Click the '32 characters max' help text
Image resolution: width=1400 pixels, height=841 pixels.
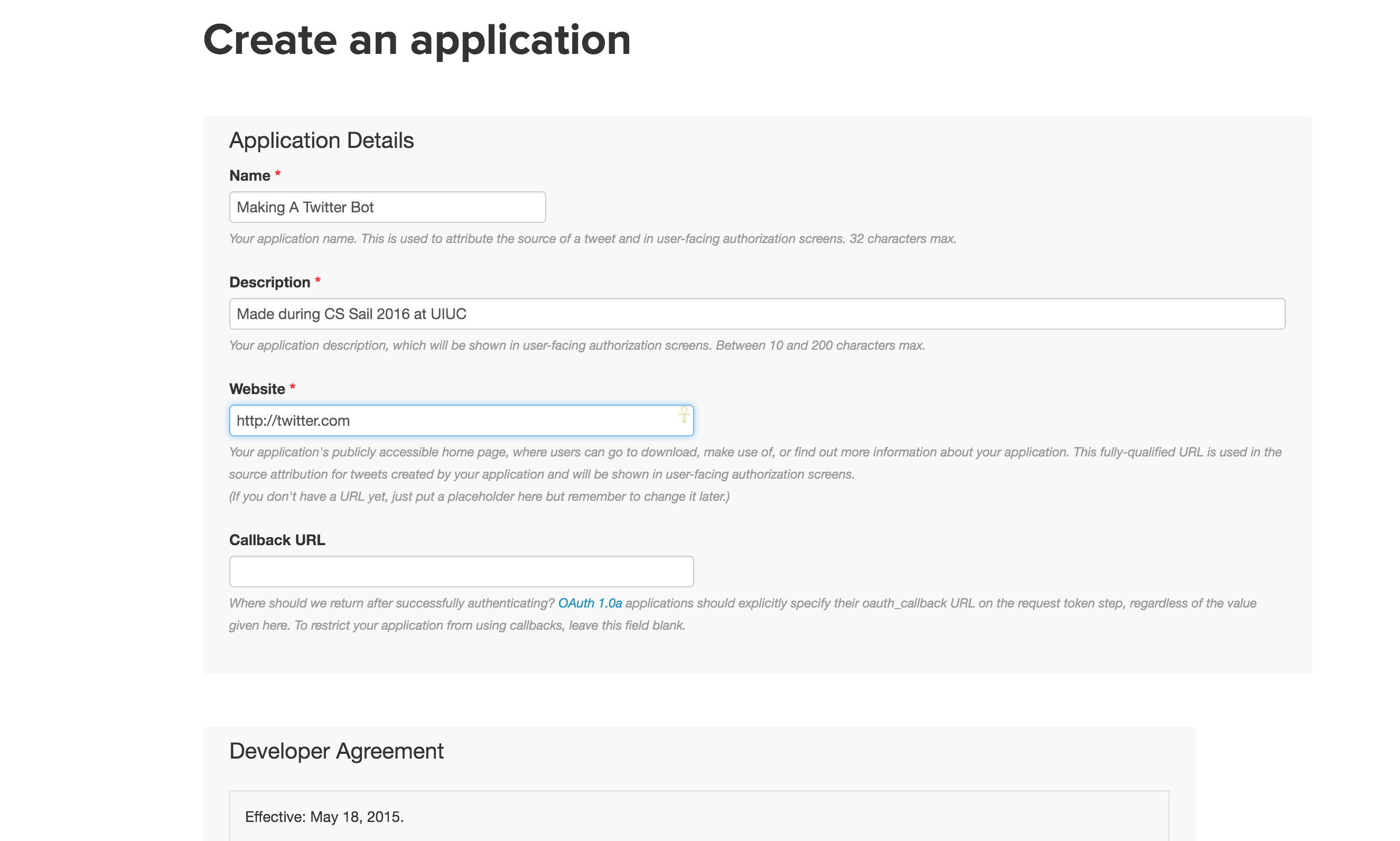pyautogui.click(x=902, y=239)
